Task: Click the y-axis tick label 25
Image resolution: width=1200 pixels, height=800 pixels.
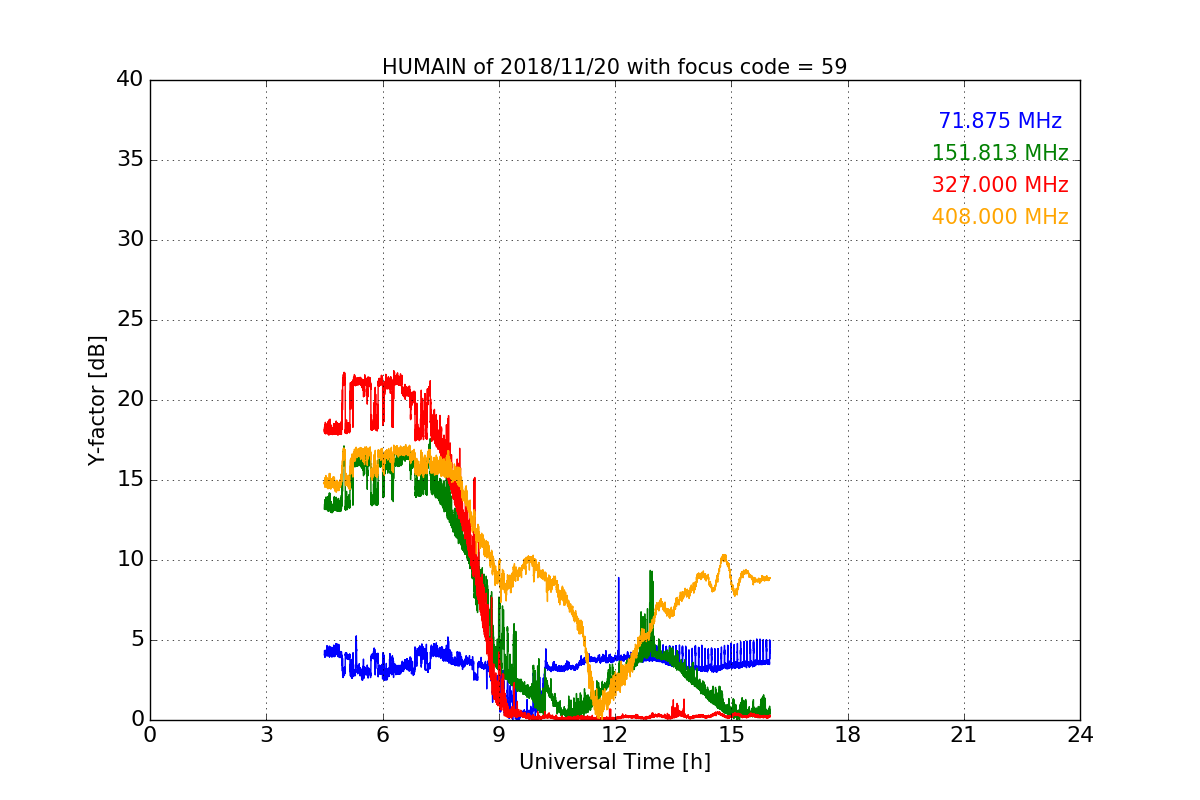Action: [x=130, y=320]
